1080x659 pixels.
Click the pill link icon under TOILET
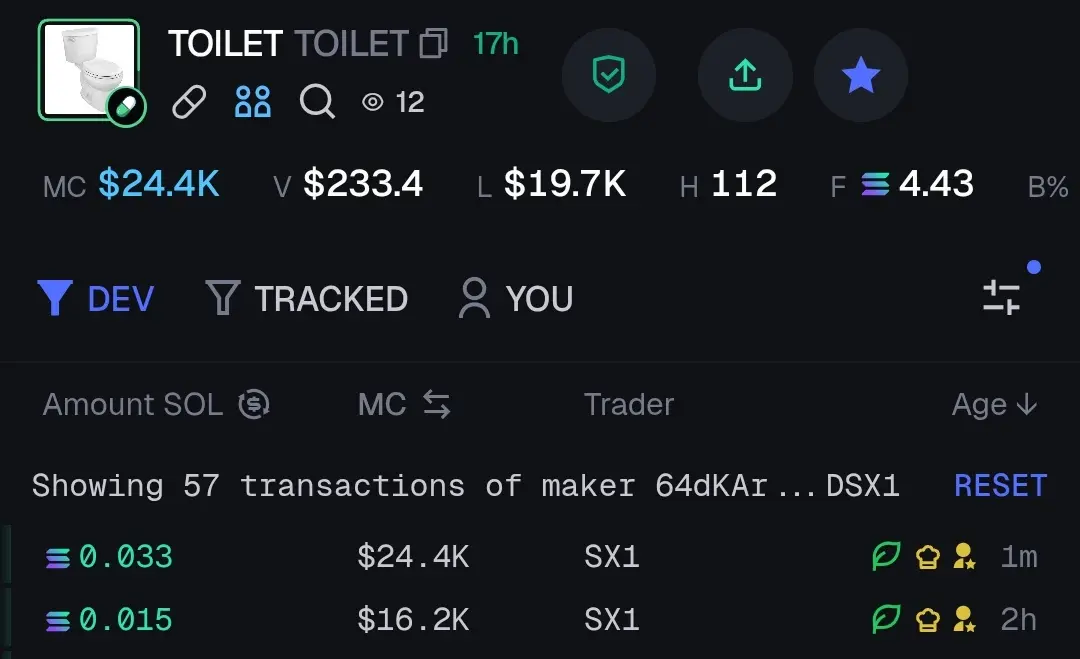coord(189,102)
